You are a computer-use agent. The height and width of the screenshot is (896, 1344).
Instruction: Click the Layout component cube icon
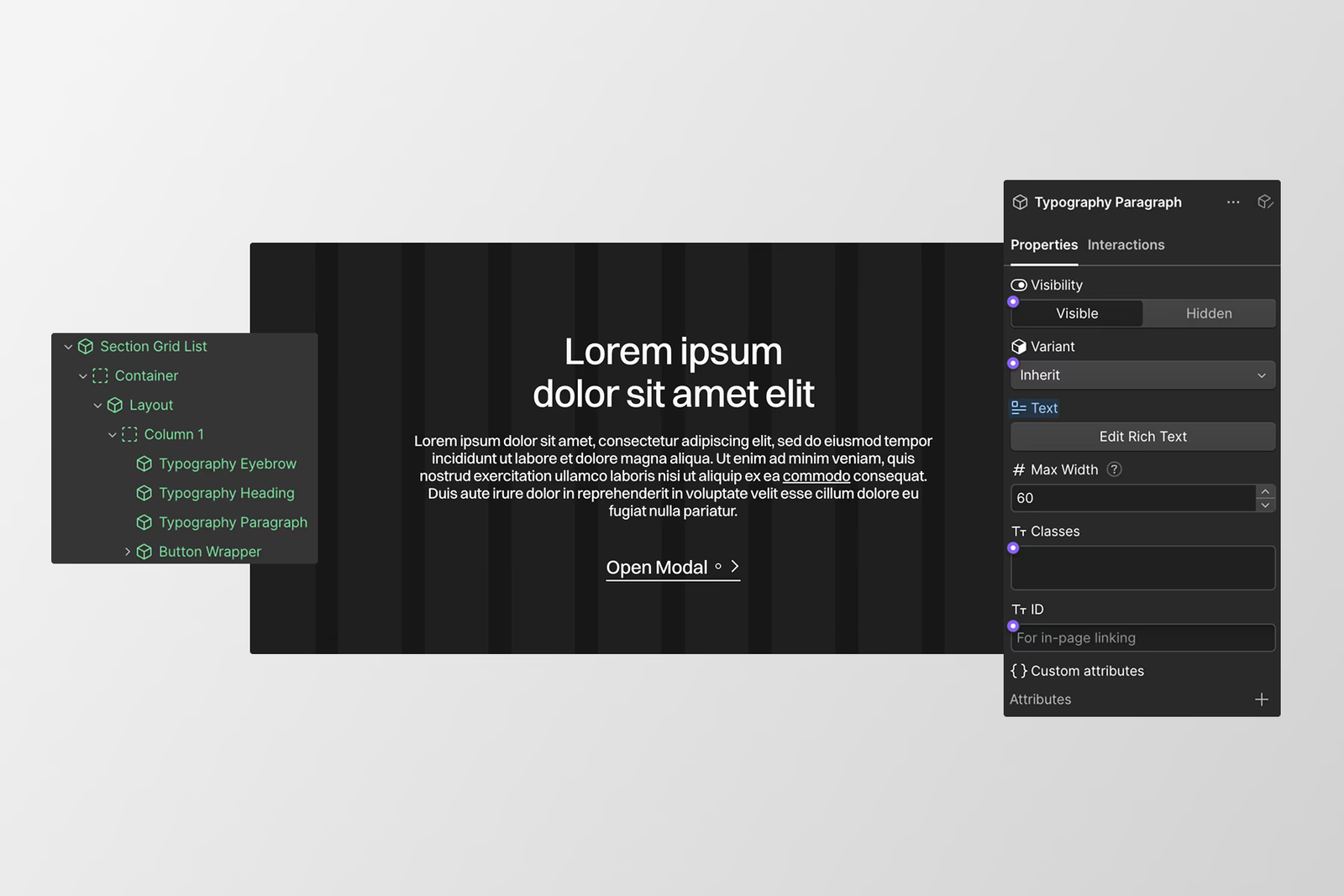115,406
